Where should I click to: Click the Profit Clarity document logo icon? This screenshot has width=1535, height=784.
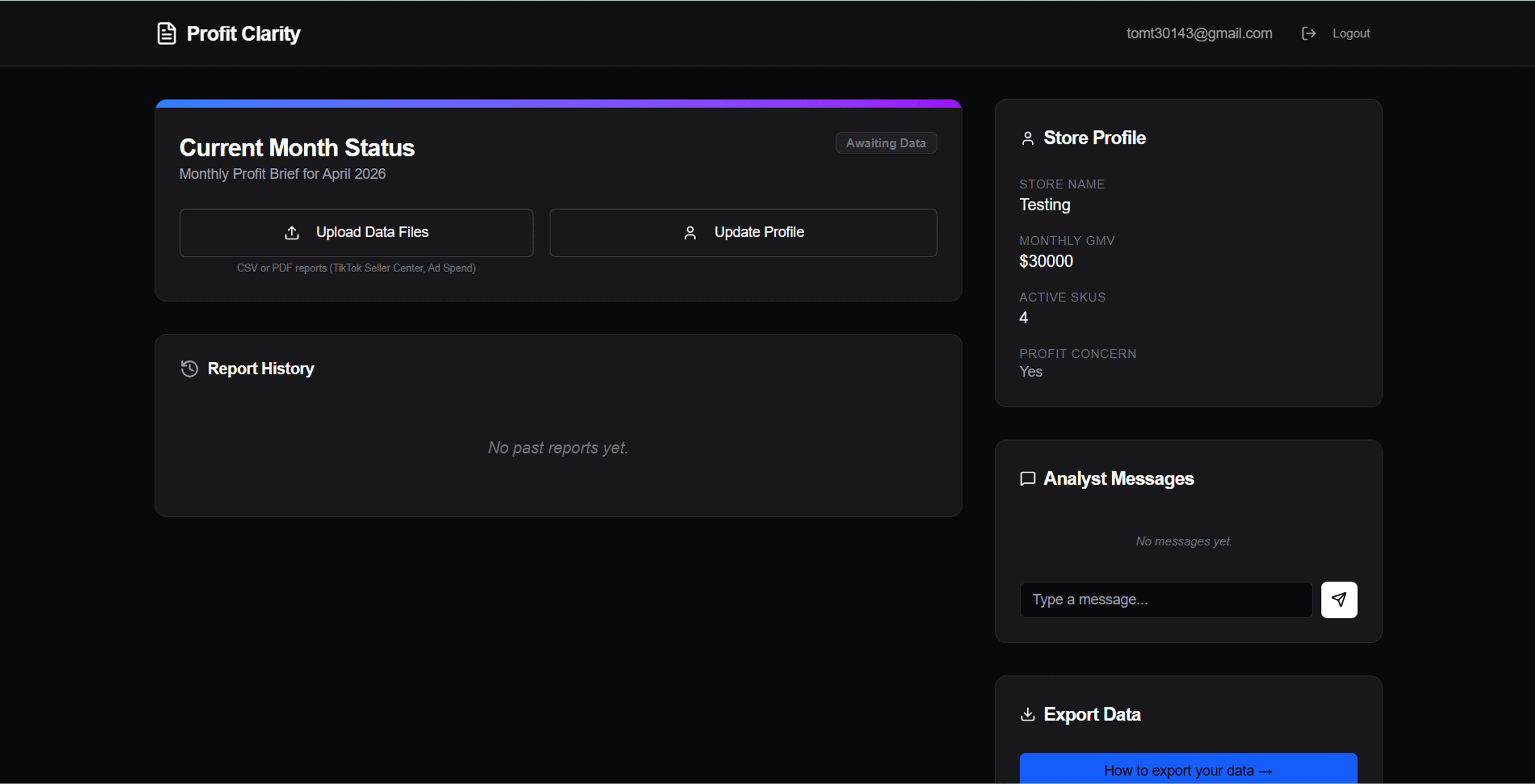pos(166,34)
